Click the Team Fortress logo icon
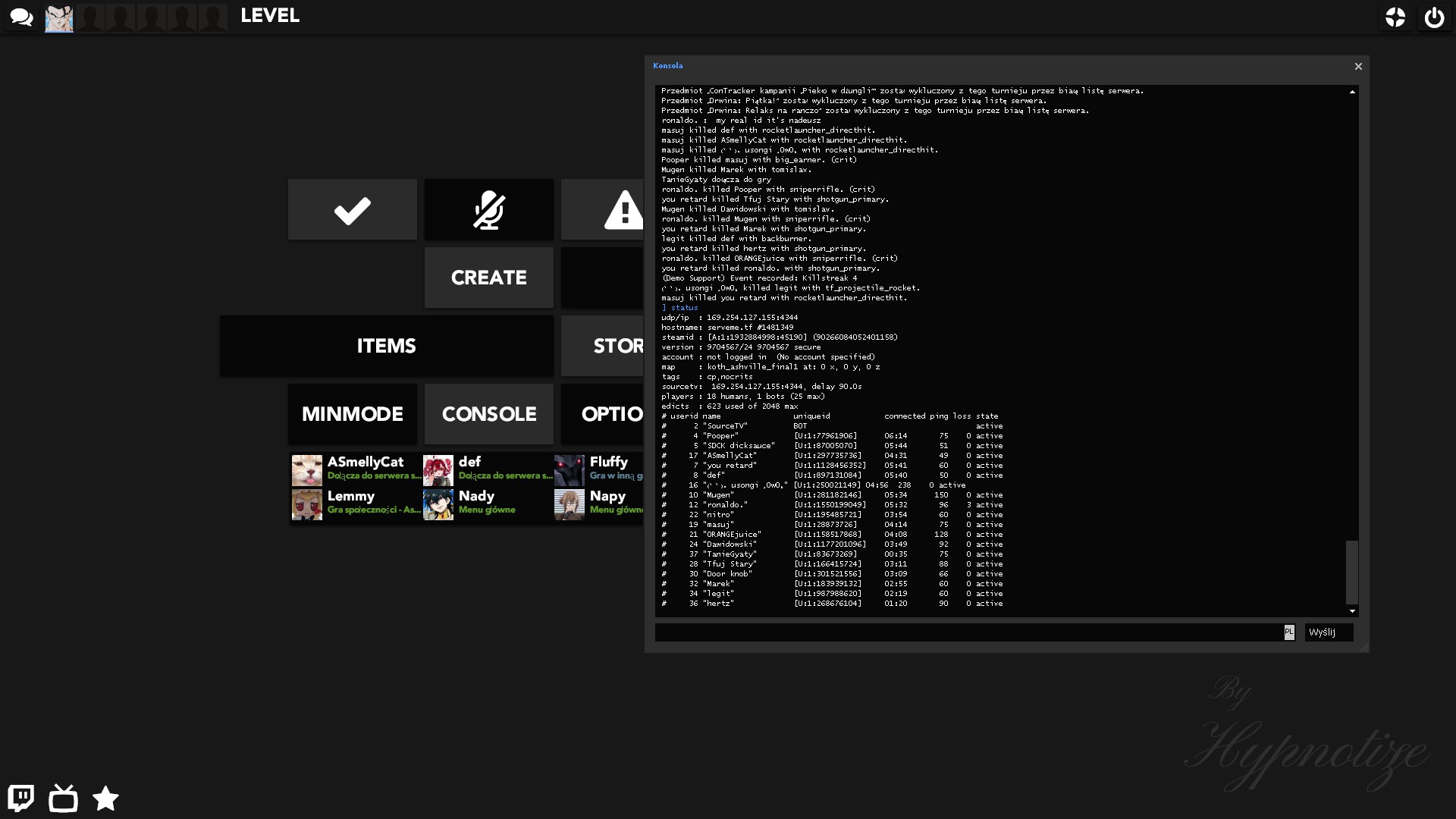 pyautogui.click(x=1395, y=17)
